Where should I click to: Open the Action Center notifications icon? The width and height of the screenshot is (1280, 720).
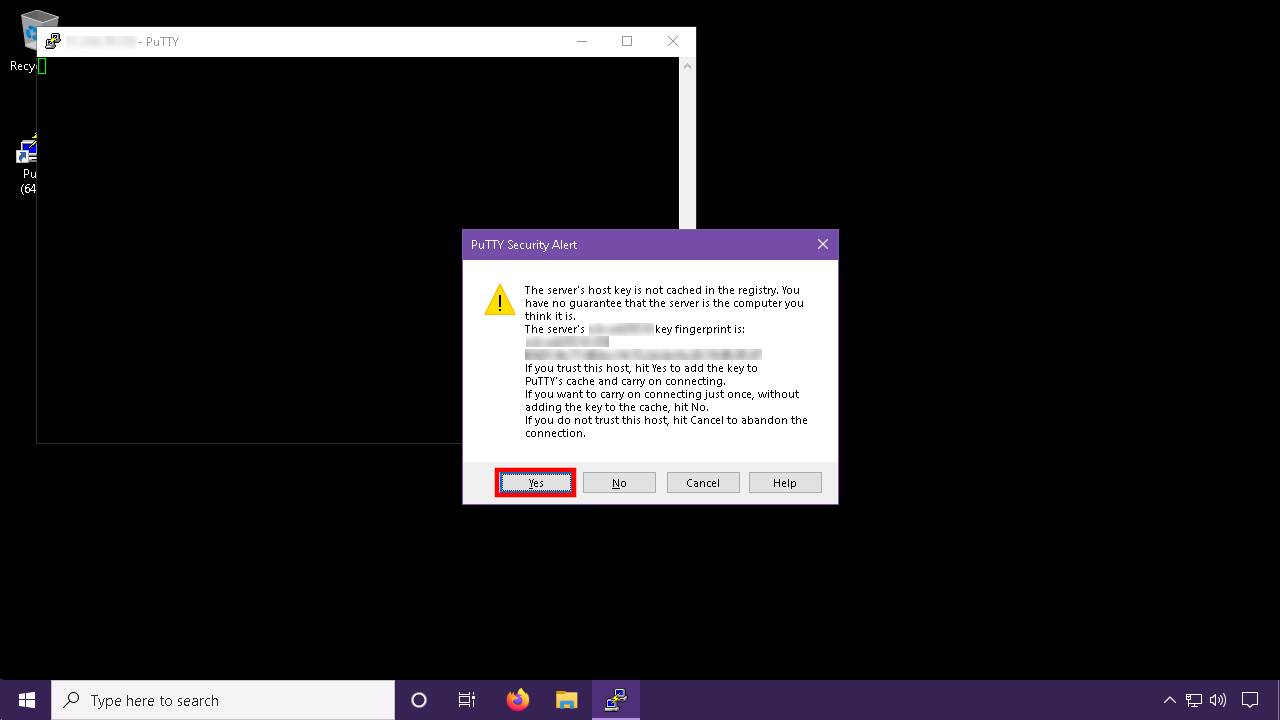(x=1250, y=700)
